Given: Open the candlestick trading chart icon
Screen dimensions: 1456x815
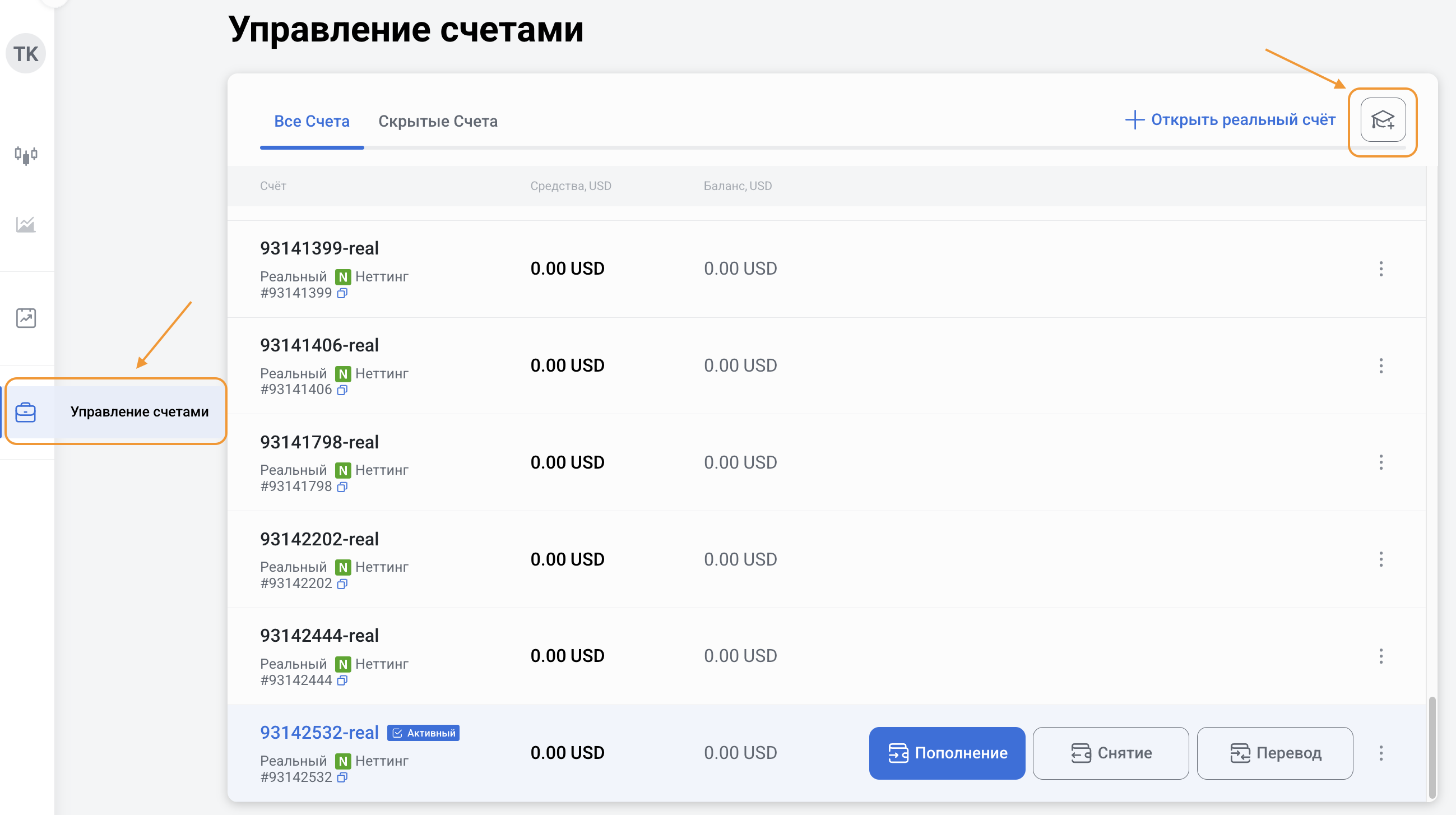Looking at the screenshot, I should point(26,155).
